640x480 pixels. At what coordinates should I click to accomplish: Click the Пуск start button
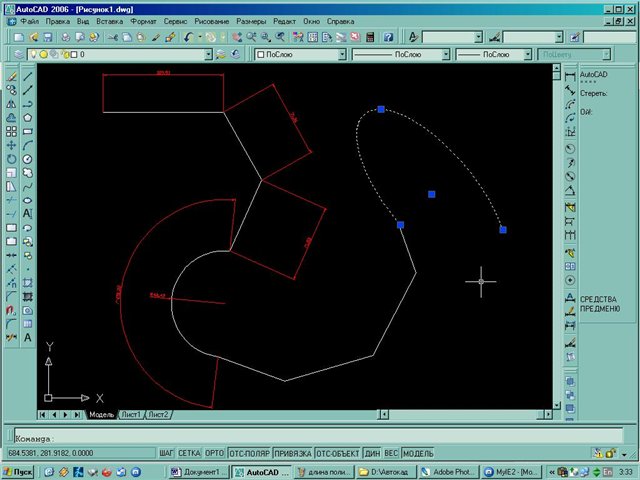click(x=19, y=471)
